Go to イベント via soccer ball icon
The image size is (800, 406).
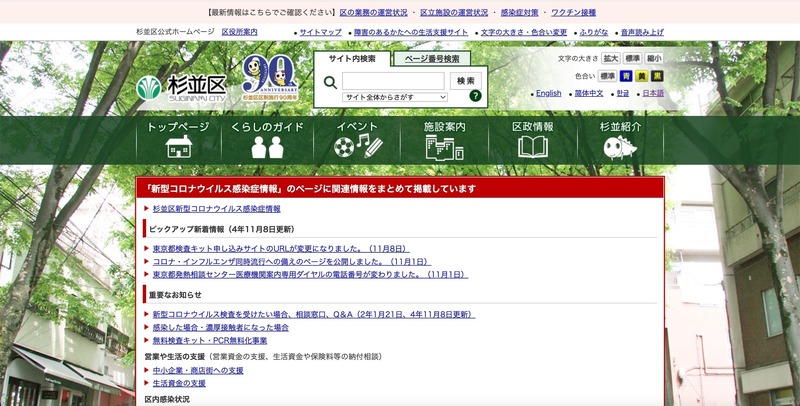point(357,147)
